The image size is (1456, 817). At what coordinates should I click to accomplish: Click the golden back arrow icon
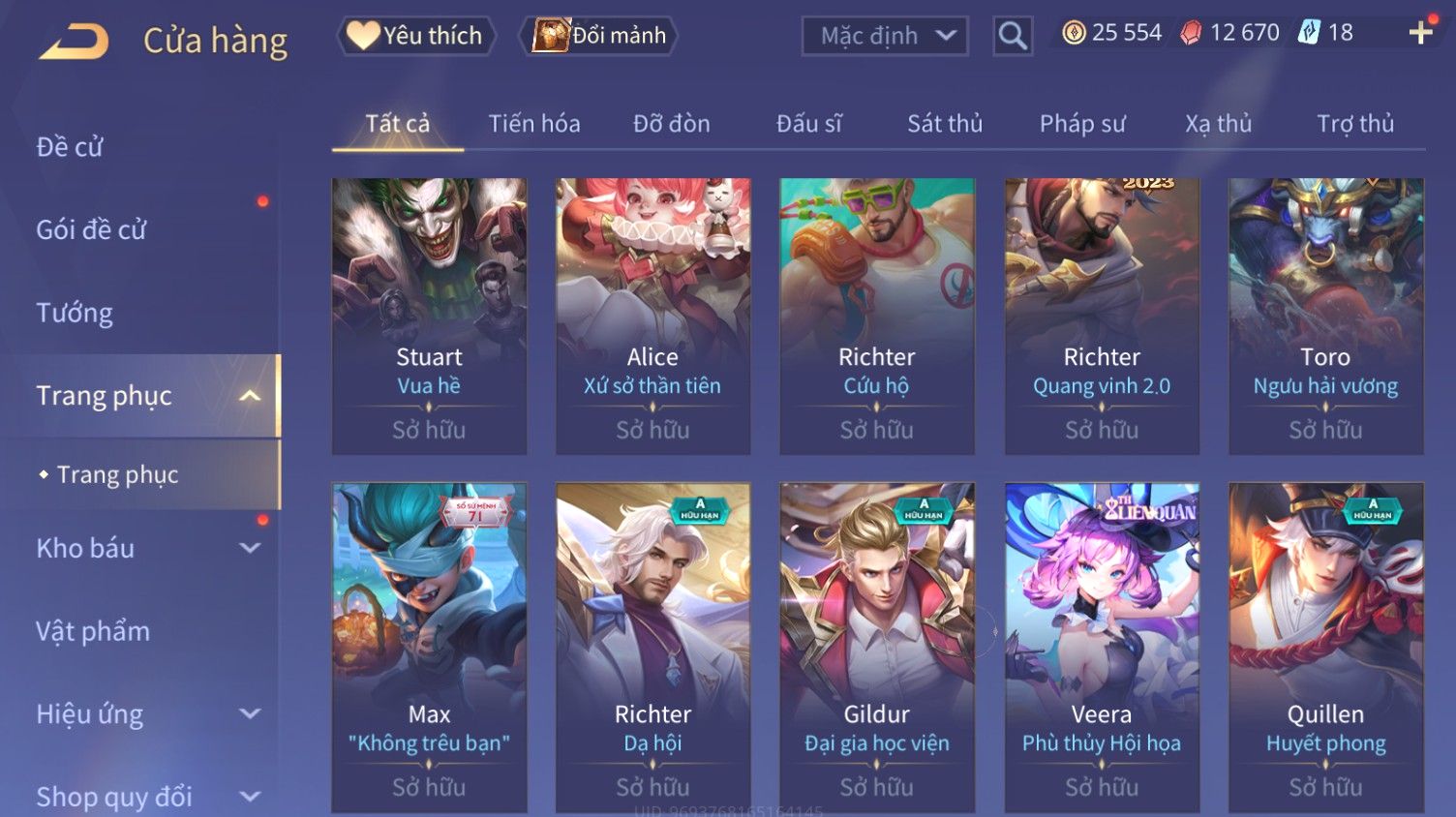(75, 42)
